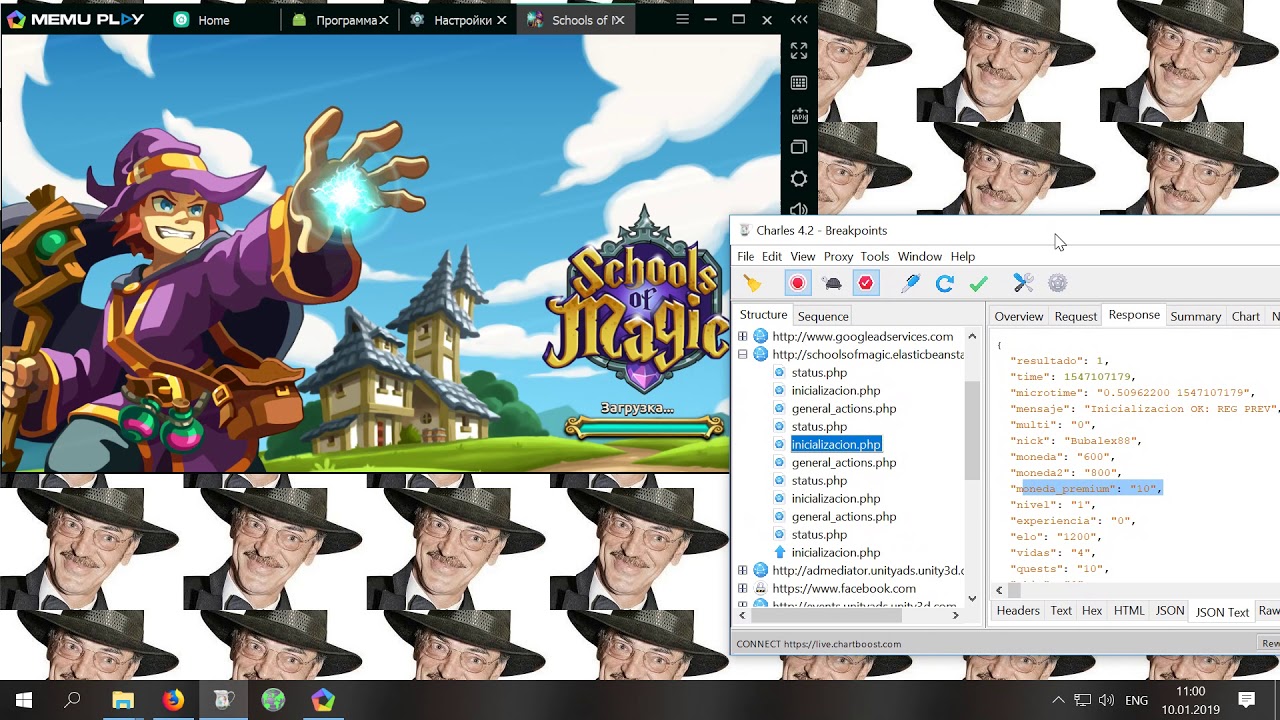Open MEmu sidebar settings gear
This screenshot has height=720, width=1280.
(799, 179)
